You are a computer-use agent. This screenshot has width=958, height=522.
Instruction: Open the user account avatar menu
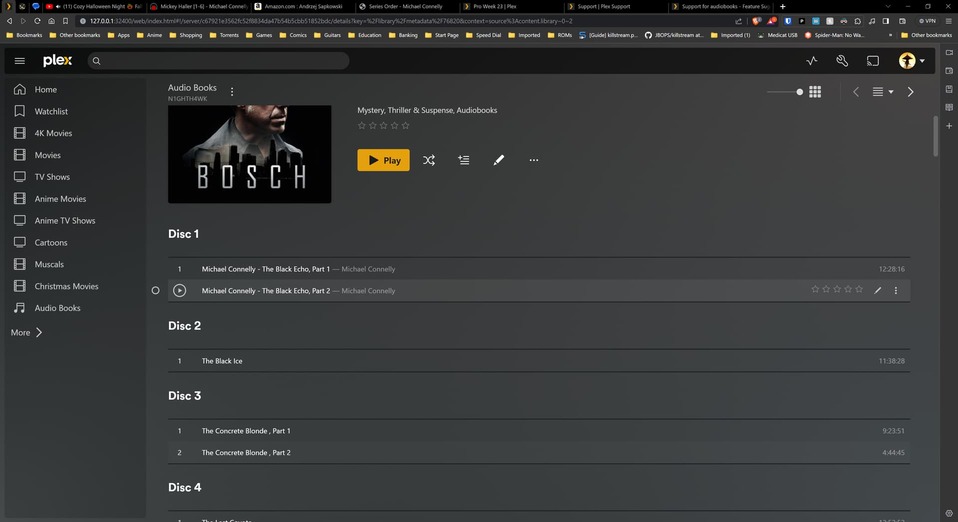[911, 61]
